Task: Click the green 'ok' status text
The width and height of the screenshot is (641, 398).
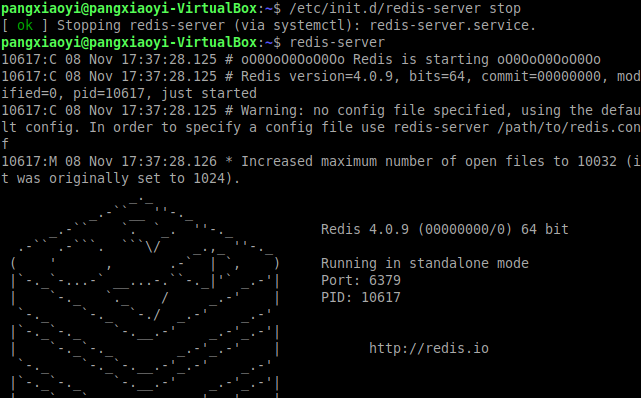Action: click(25, 25)
